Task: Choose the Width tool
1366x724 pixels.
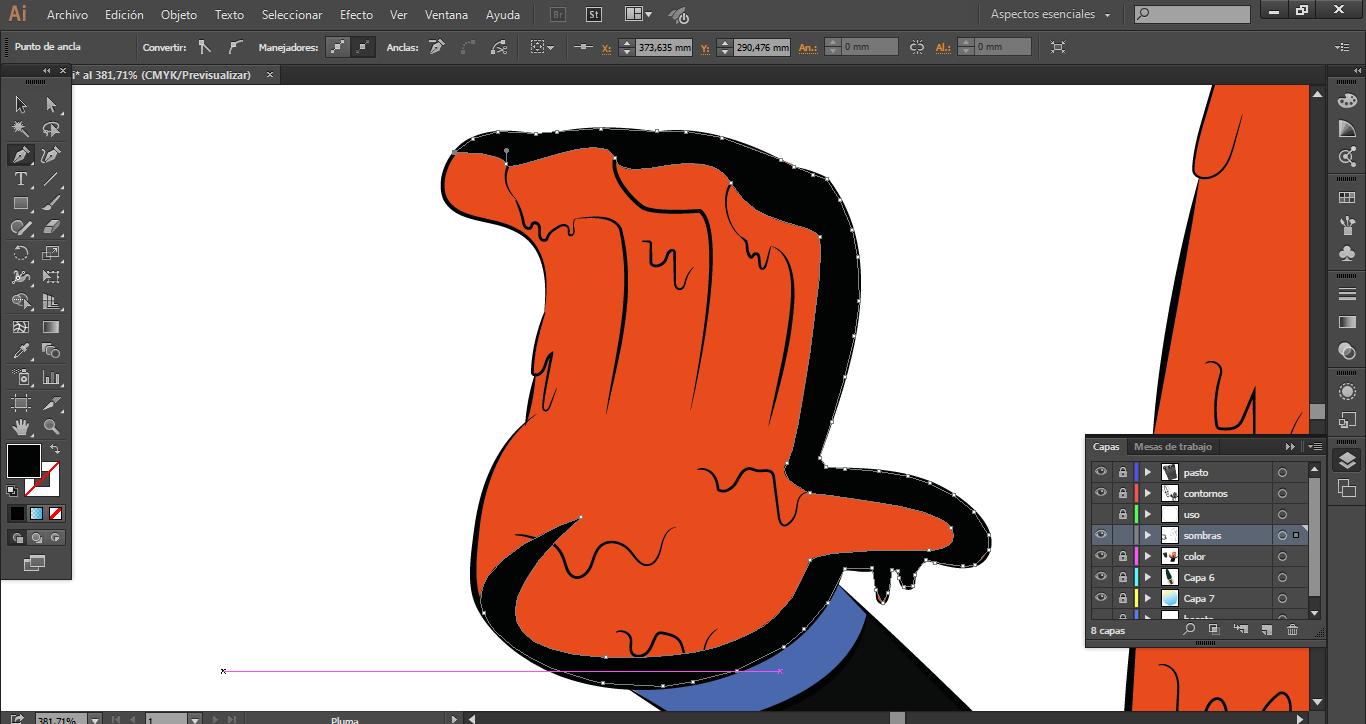Action: [21, 277]
